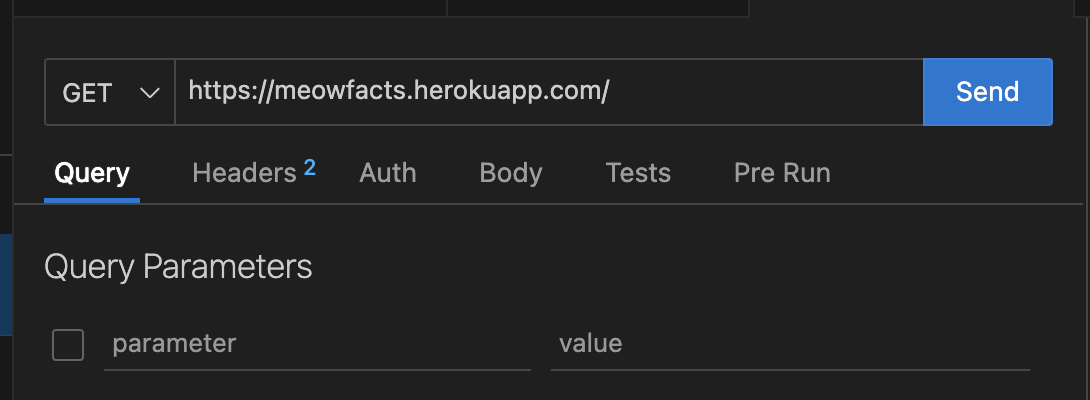Click the blue underline below Query tab

pyautogui.click(x=92, y=200)
